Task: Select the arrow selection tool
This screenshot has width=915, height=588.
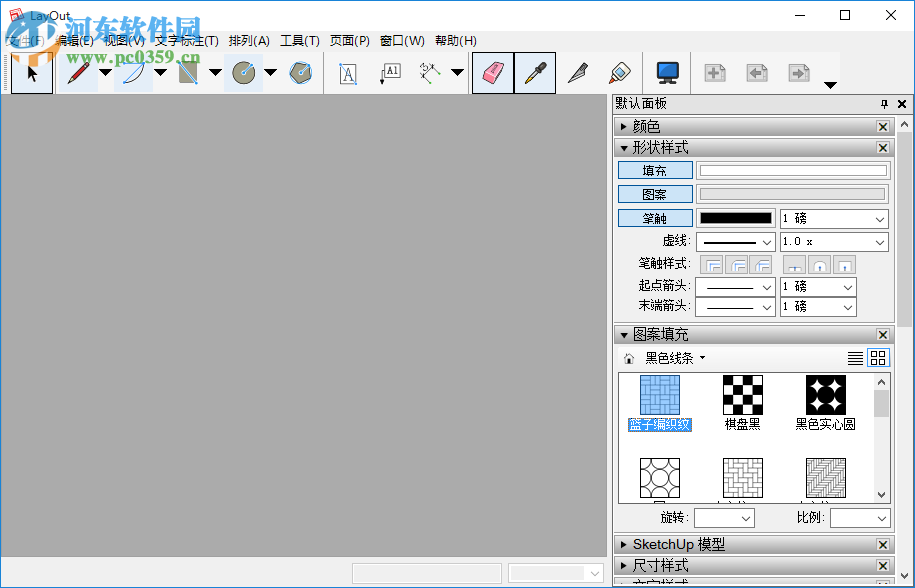Action: 30,72
